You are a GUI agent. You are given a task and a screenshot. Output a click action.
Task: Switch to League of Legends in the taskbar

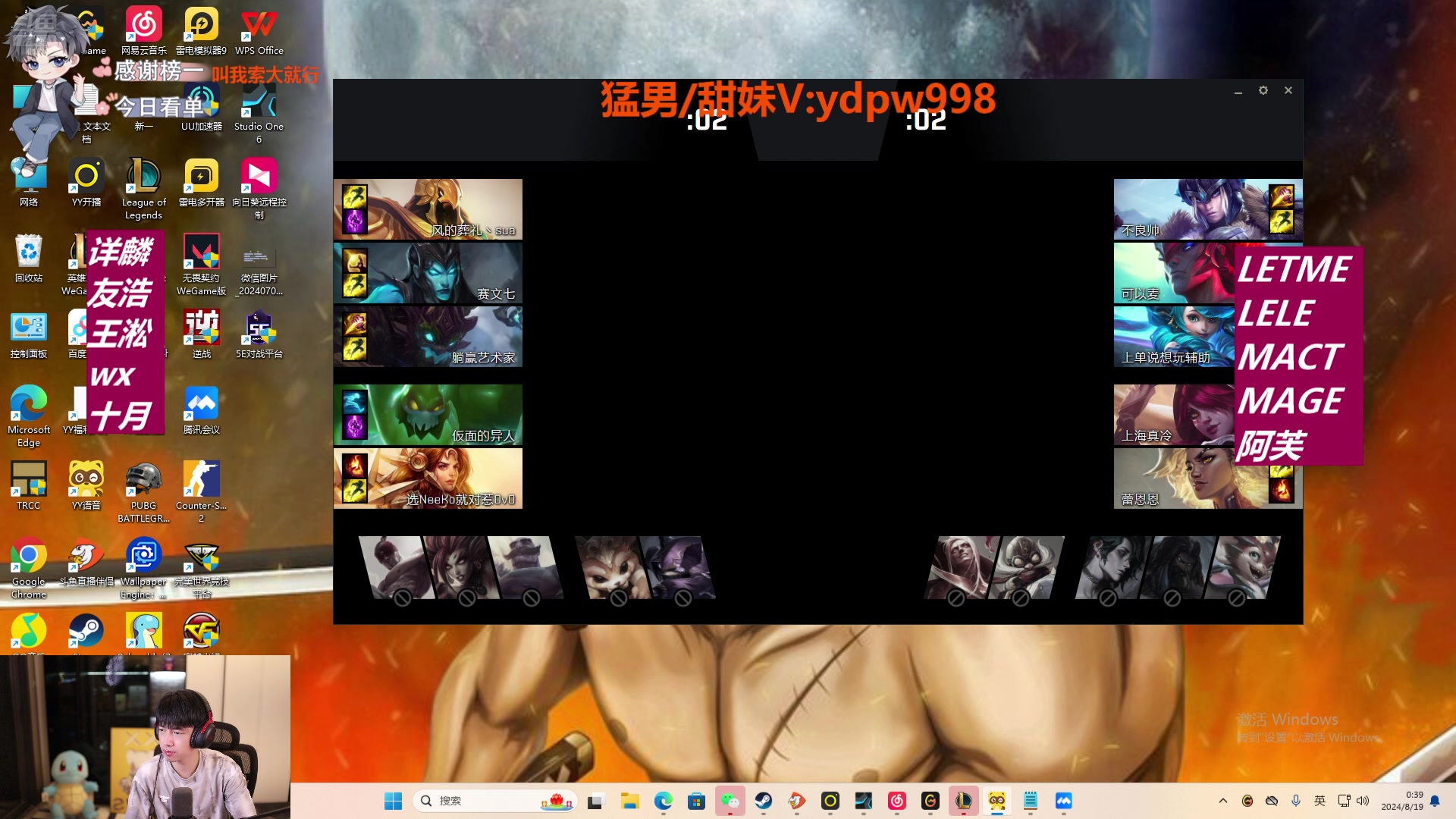(964, 801)
